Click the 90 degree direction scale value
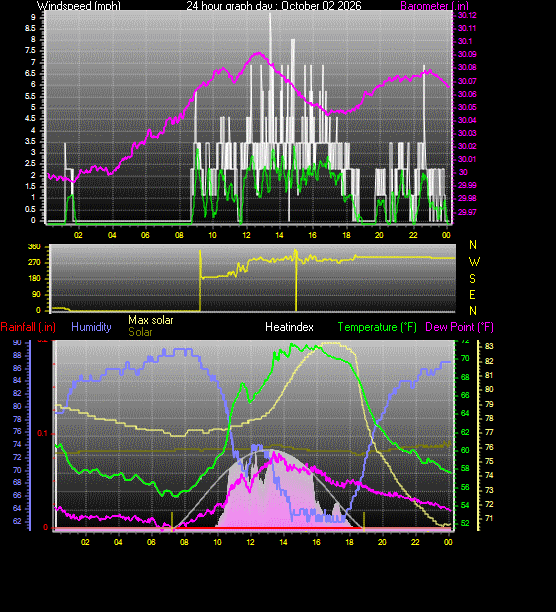The width and height of the screenshot is (556, 612). (36, 294)
